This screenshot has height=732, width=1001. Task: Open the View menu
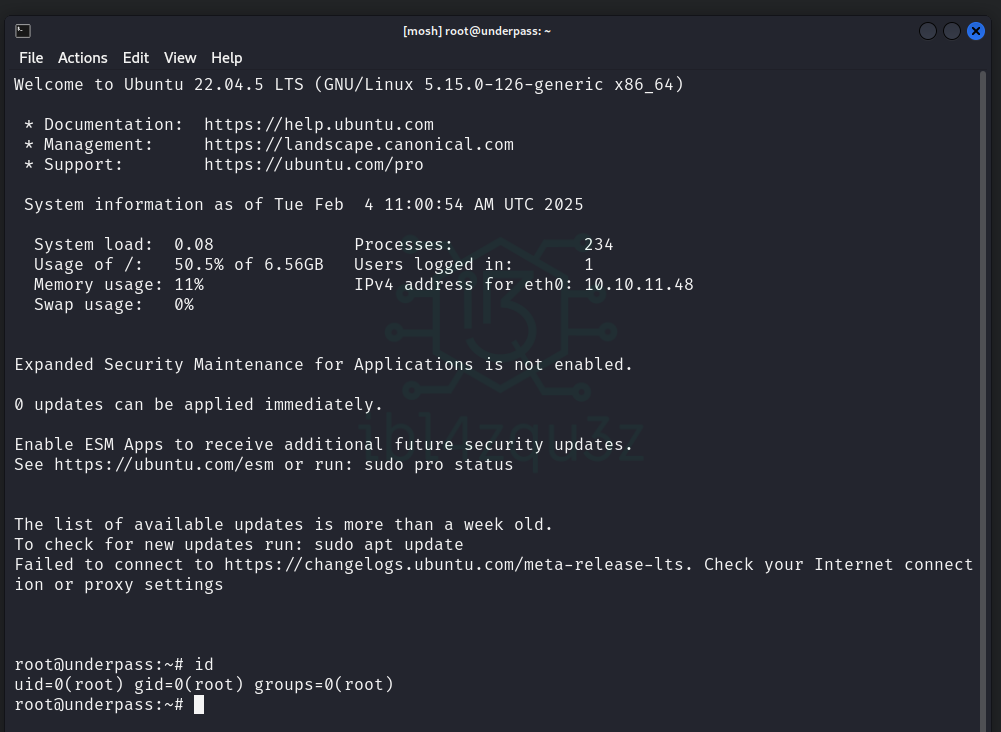coord(180,58)
